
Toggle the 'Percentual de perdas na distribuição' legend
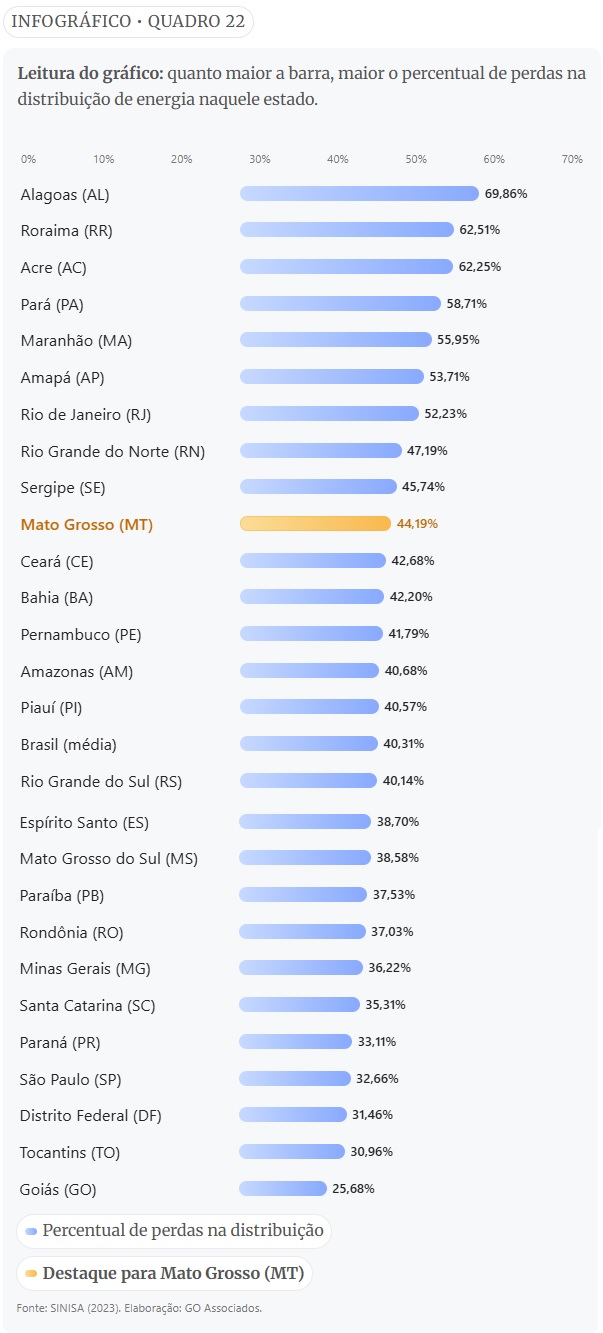point(174,1231)
